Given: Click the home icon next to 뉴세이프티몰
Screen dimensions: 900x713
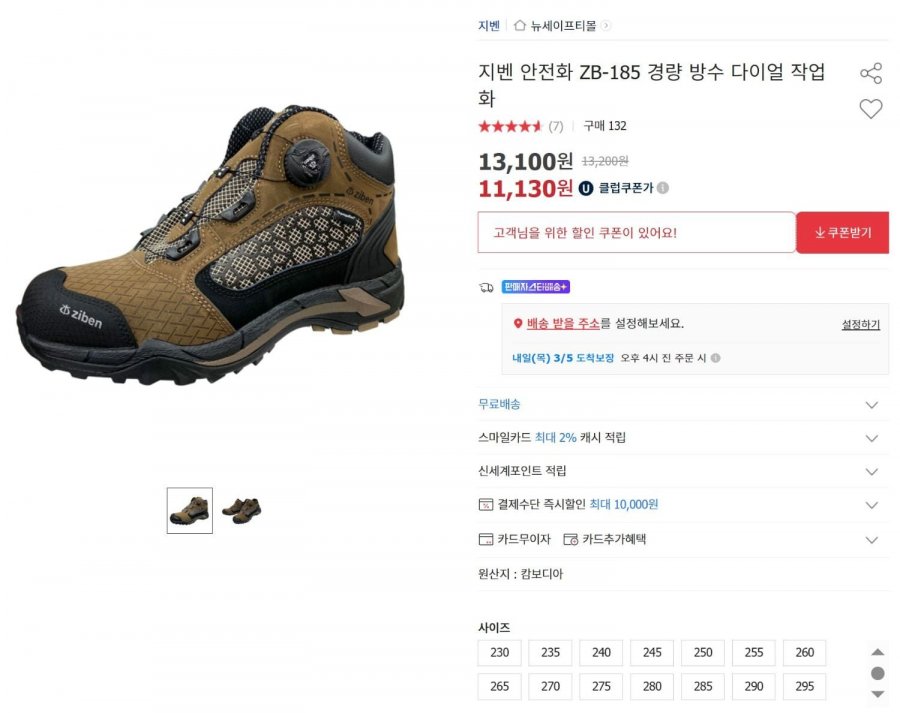Looking at the screenshot, I should click(x=519, y=26).
